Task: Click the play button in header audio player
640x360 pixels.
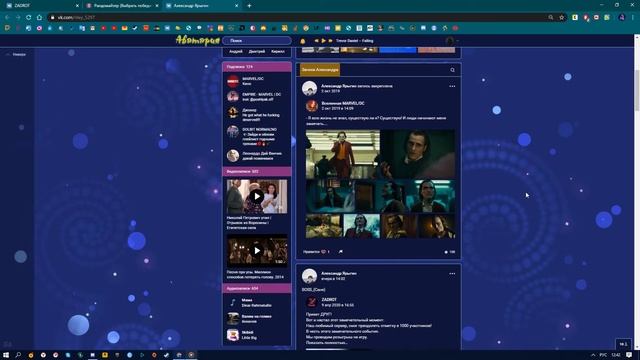Action: (323, 41)
